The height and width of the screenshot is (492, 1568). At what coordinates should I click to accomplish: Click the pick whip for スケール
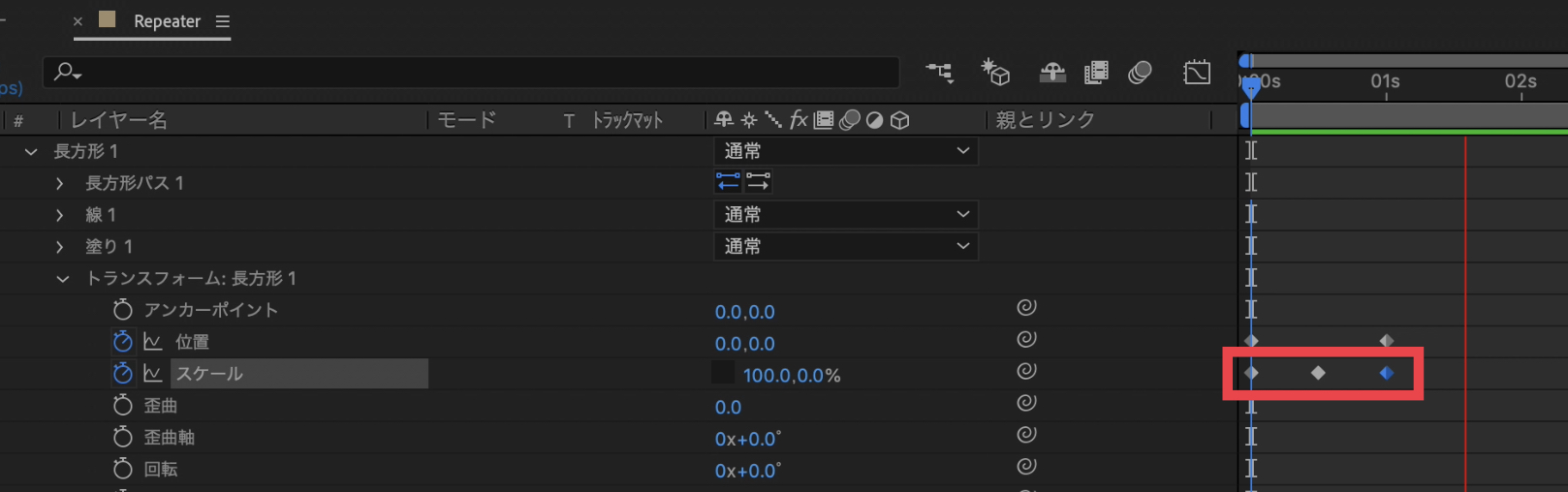[x=1027, y=372]
